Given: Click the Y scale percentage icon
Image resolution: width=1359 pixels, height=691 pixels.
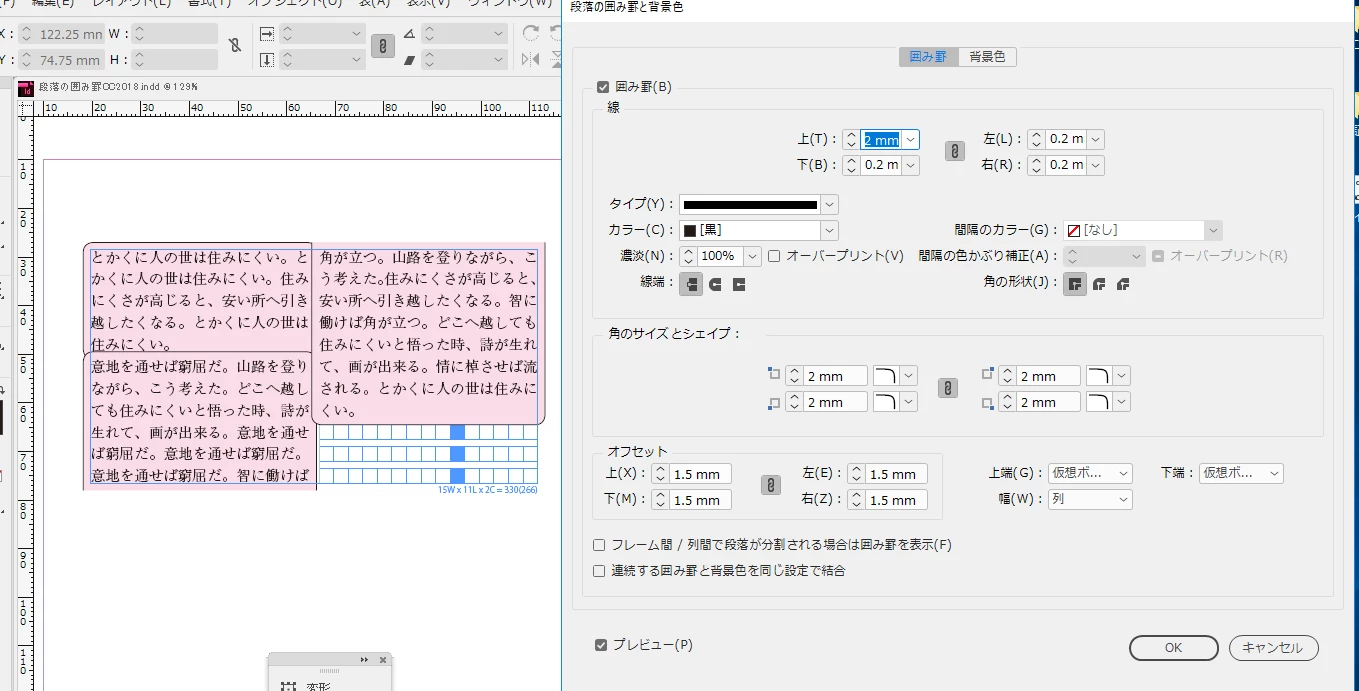Looking at the screenshot, I should click(x=267, y=60).
